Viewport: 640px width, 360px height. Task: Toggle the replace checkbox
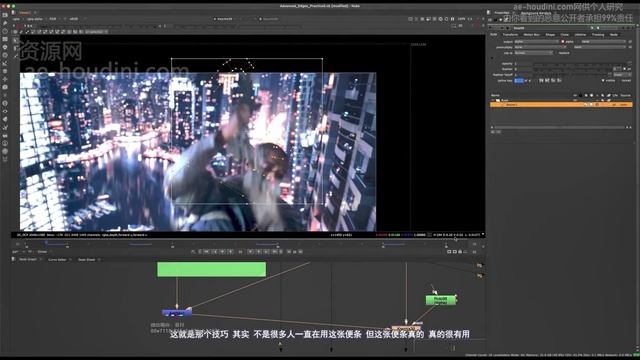(556, 53)
